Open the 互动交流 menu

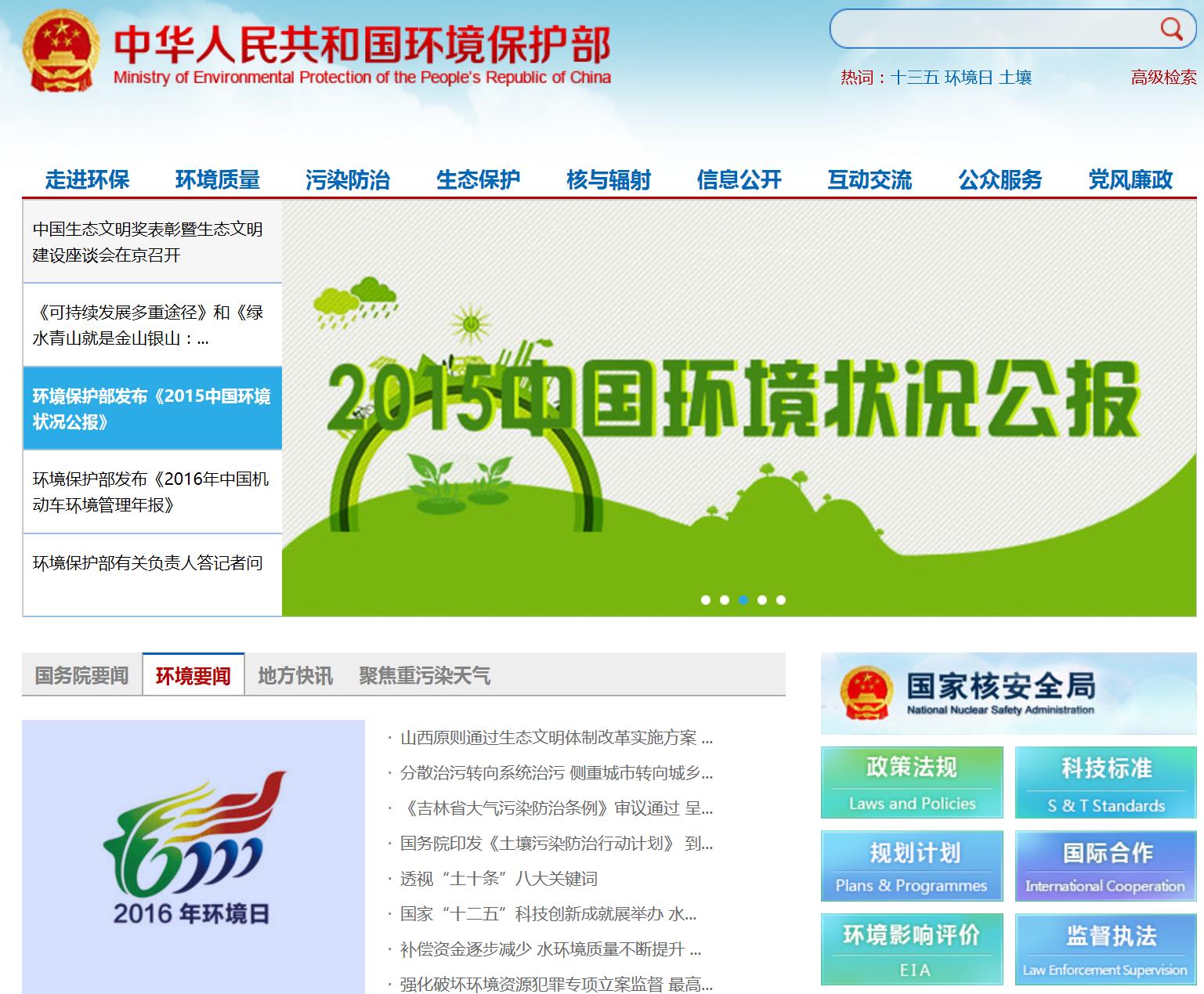click(x=870, y=179)
